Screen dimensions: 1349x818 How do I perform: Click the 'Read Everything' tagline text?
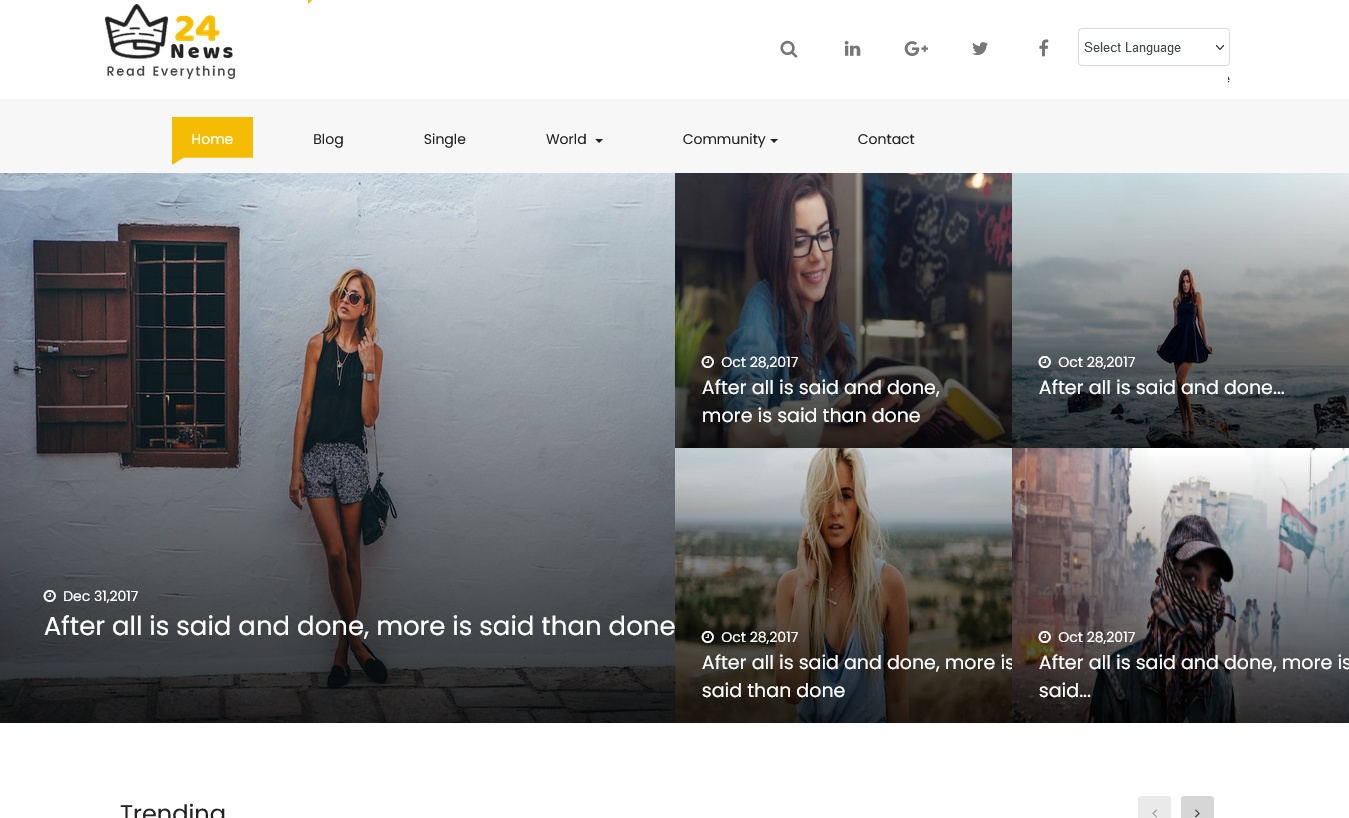pyautogui.click(x=171, y=71)
